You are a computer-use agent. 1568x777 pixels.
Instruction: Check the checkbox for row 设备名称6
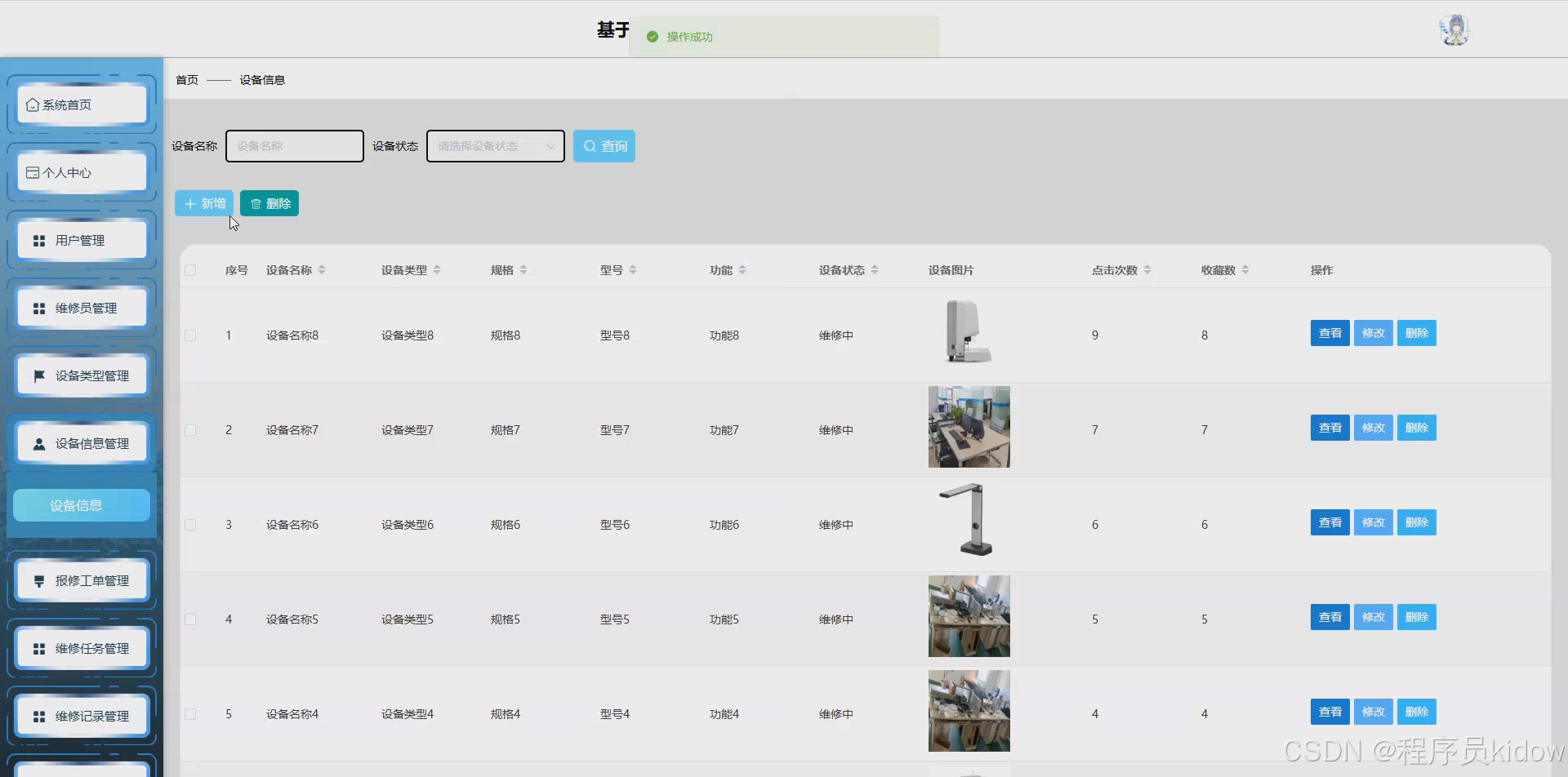(x=190, y=524)
